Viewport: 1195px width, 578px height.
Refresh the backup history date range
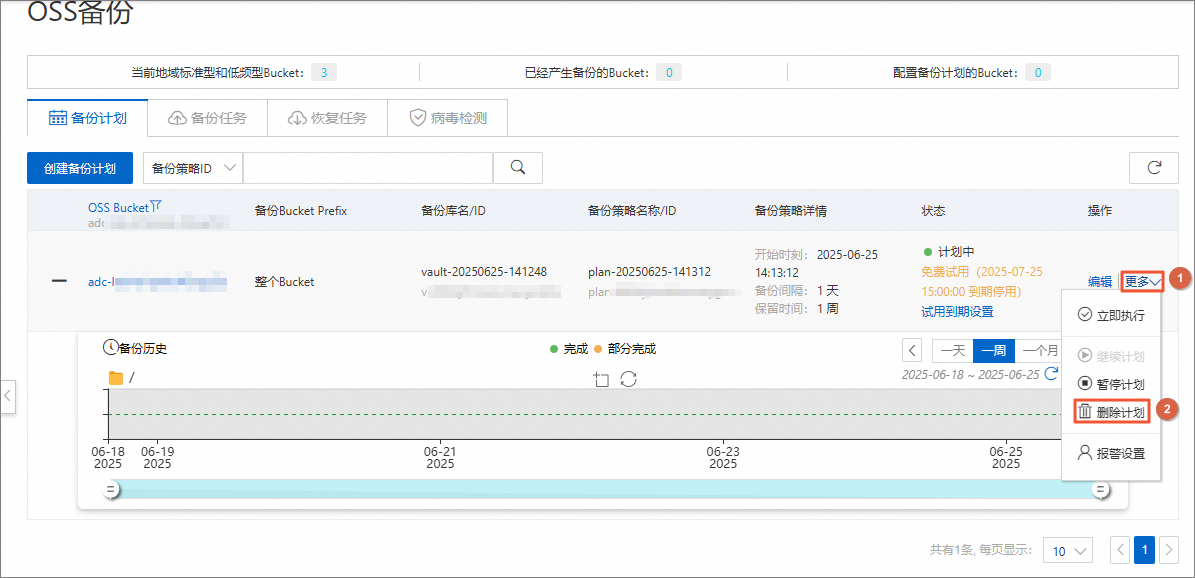pyautogui.click(x=1051, y=374)
